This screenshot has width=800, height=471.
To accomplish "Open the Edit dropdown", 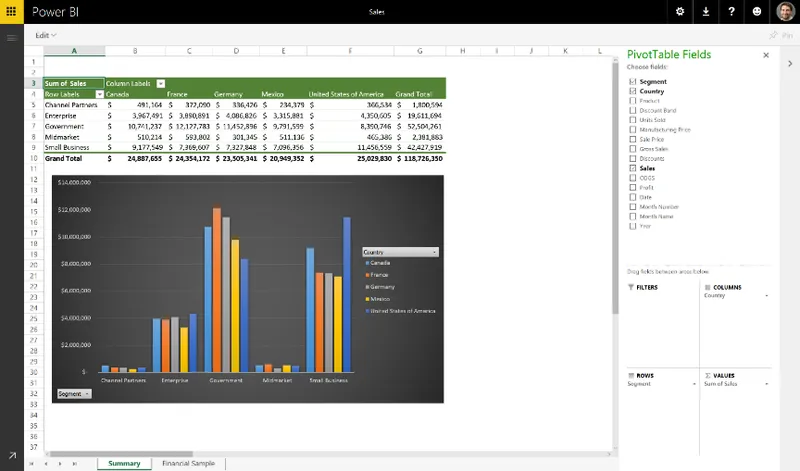I will [45, 35].
